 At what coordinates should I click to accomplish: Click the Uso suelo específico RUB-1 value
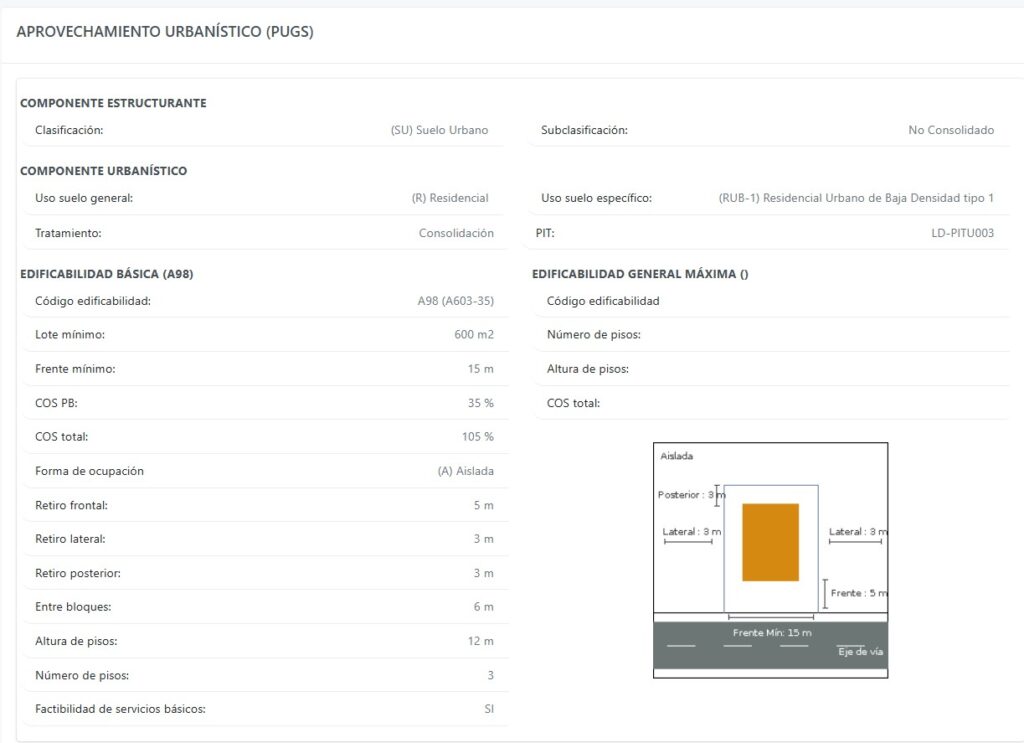(856, 198)
